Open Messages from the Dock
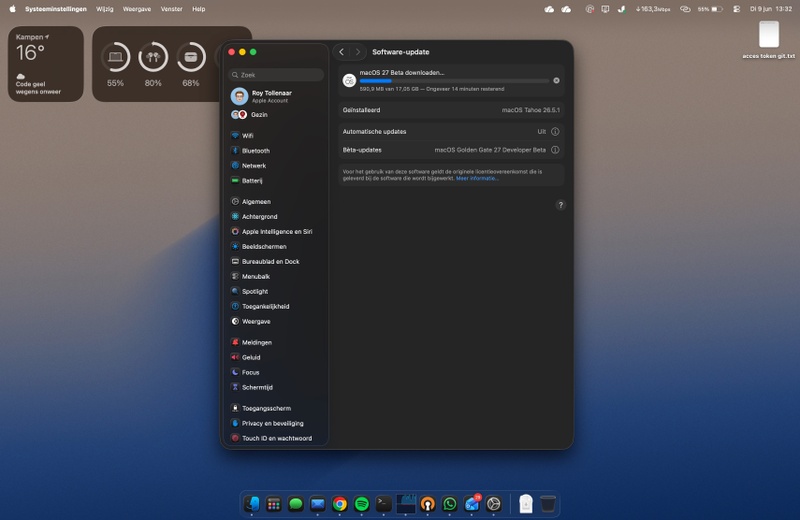The height and width of the screenshot is (520, 800). tap(295, 504)
